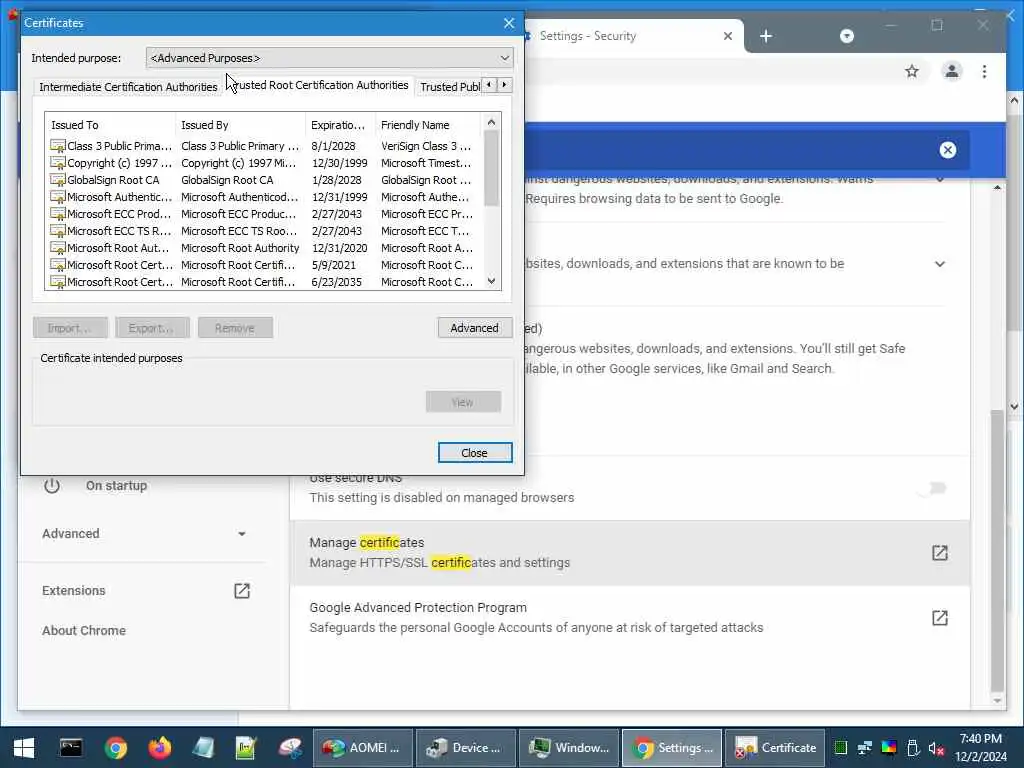The image size is (1024, 768).
Task: Select Copyright (c) 1997 certificate icon
Action: coord(57,163)
